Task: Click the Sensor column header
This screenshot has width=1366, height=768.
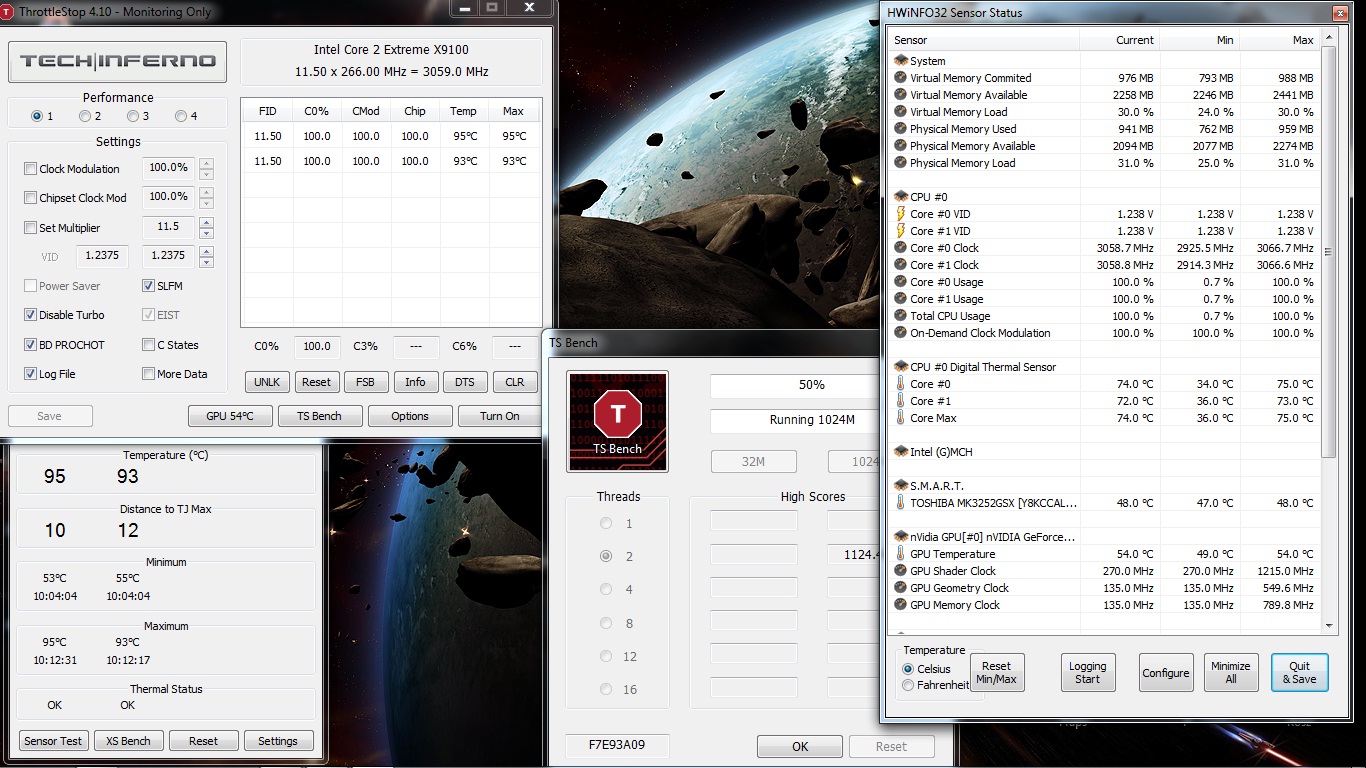Action: point(985,40)
